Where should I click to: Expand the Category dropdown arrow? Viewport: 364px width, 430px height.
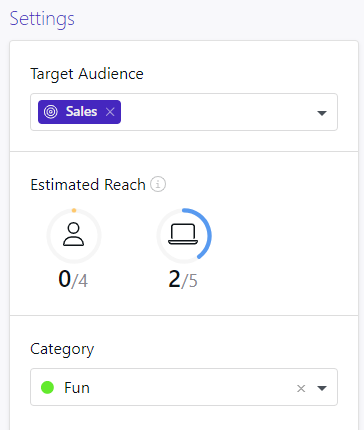coord(322,388)
